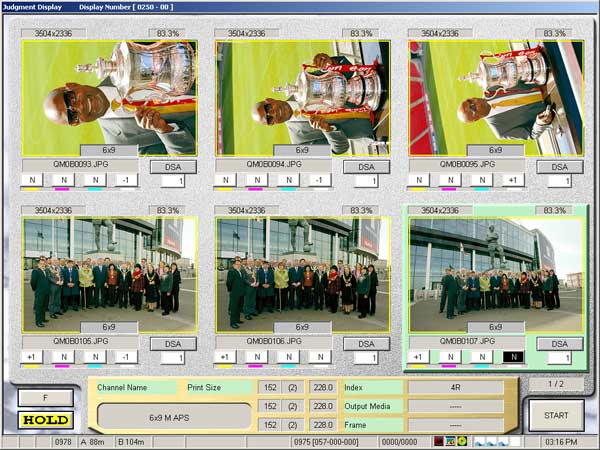Click DSA button for QM0B0093.JPG
Screen dimensions: 600x450
[173, 167]
